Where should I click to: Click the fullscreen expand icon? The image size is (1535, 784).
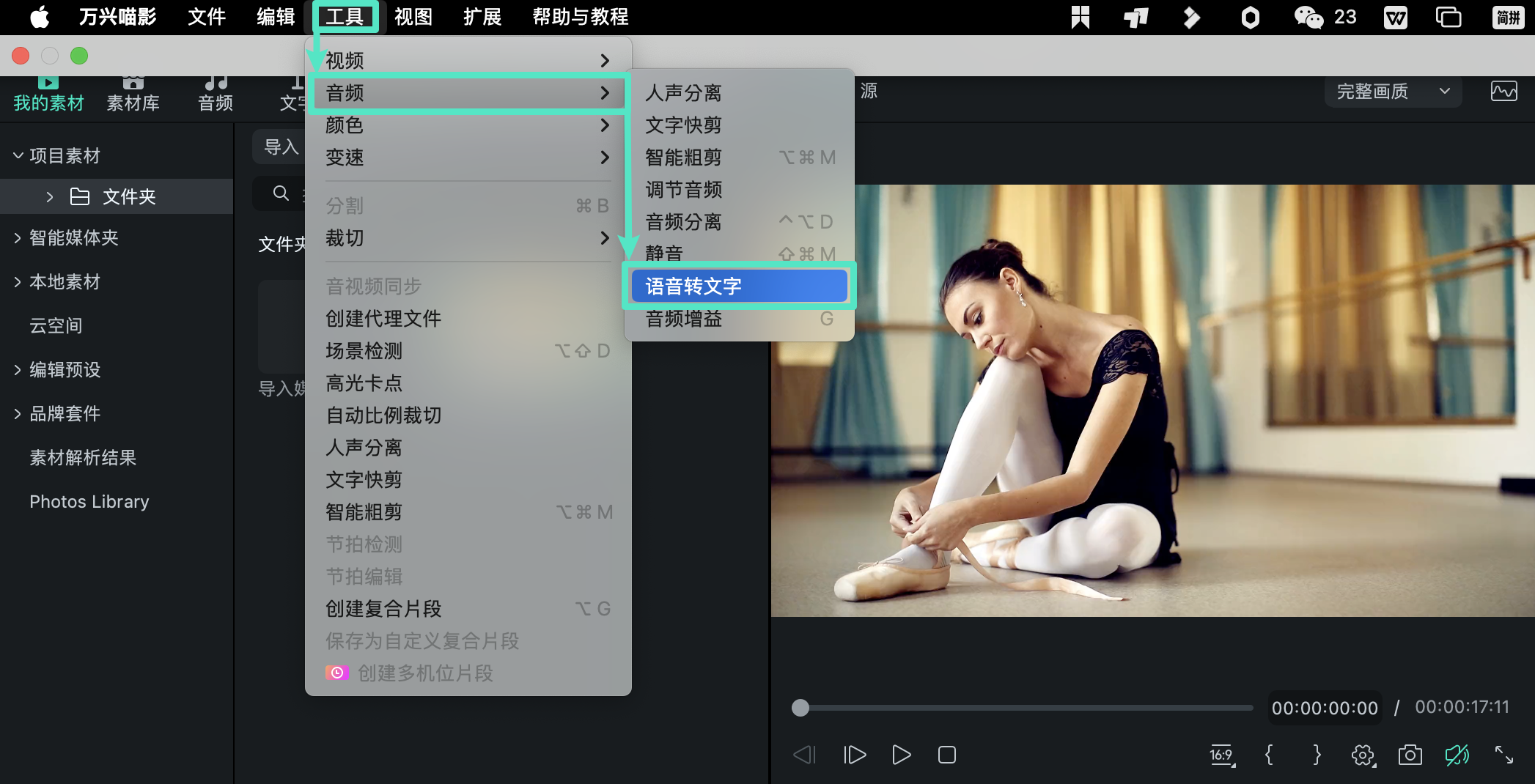pyautogui.click(x=1503, y=755)
